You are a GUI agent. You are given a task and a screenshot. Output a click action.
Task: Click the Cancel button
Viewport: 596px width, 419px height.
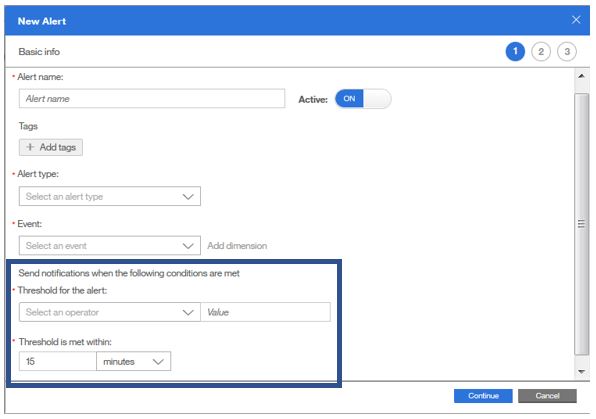pos(547,396)
